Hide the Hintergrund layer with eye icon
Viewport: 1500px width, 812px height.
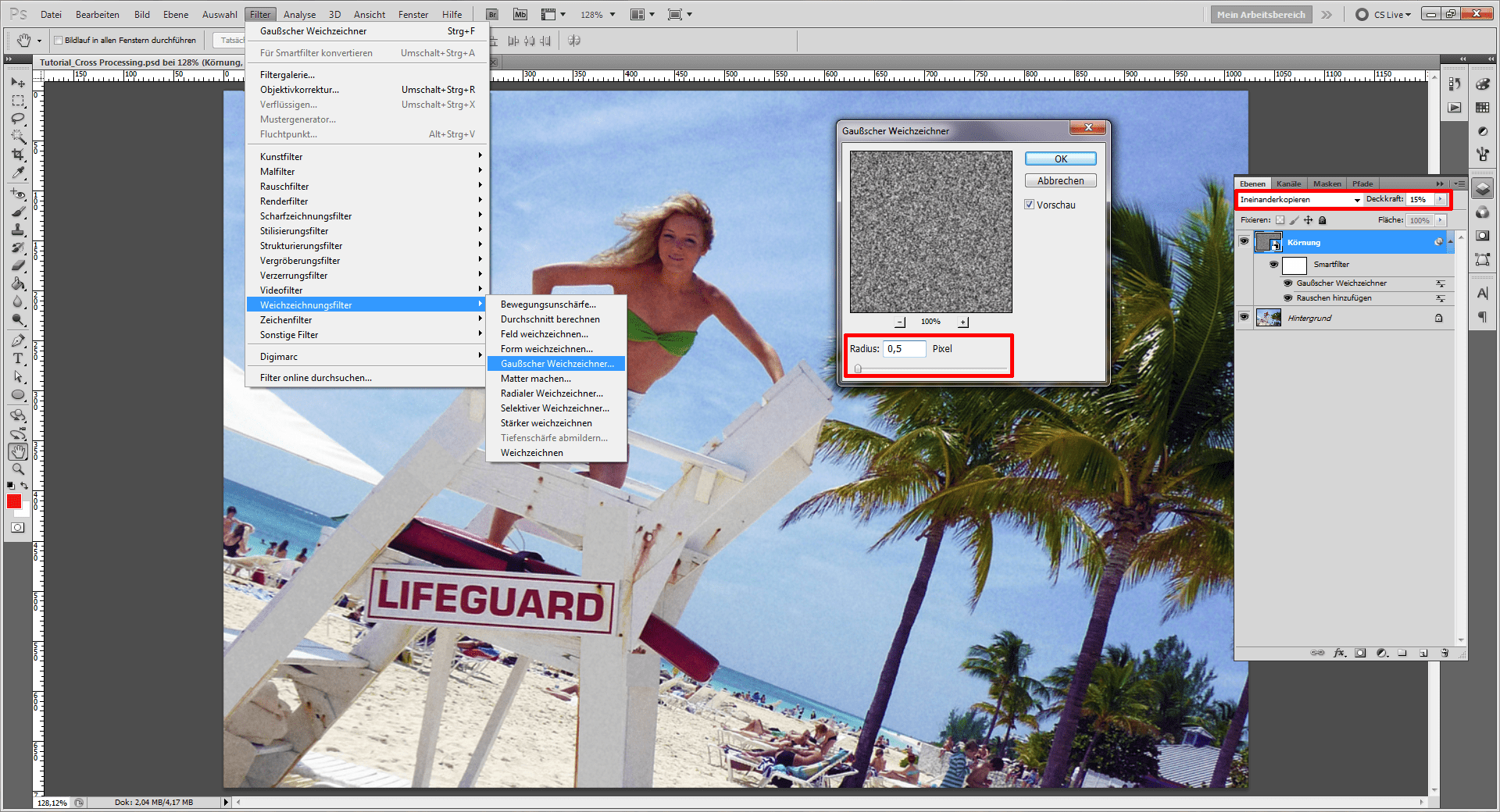coord(1244,317)
